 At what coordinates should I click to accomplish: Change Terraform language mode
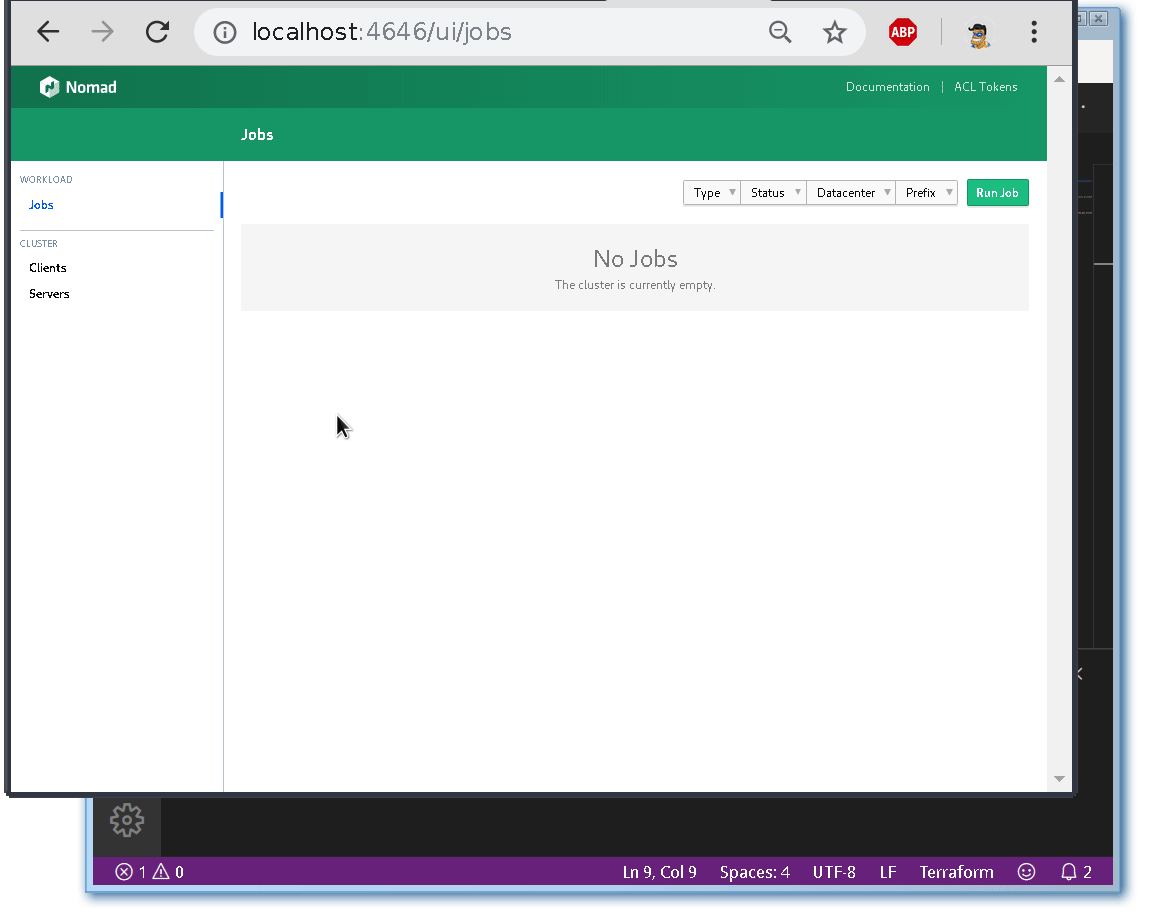pyautogui.click(x=957, y=872)
